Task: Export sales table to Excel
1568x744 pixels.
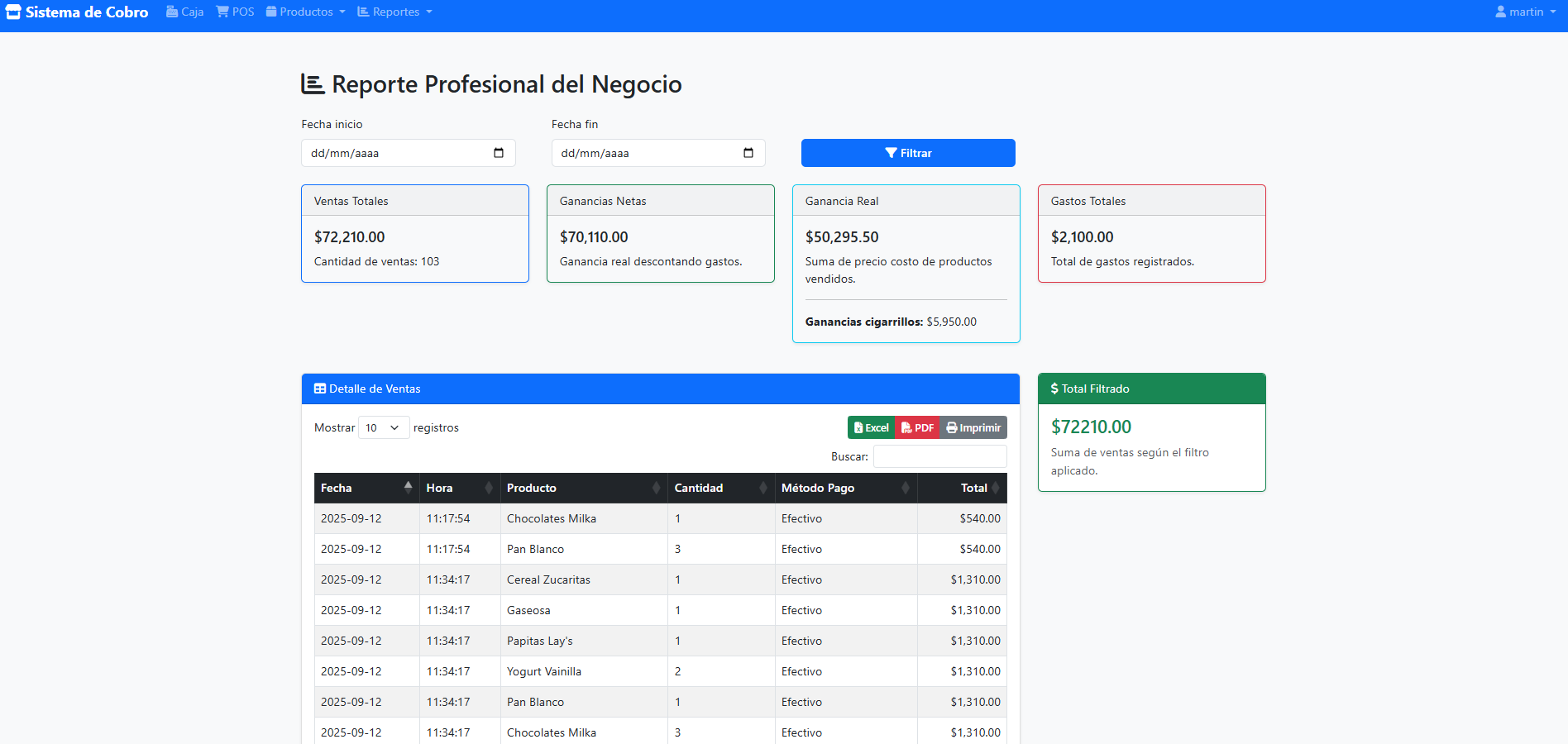Action: (871, 427)
